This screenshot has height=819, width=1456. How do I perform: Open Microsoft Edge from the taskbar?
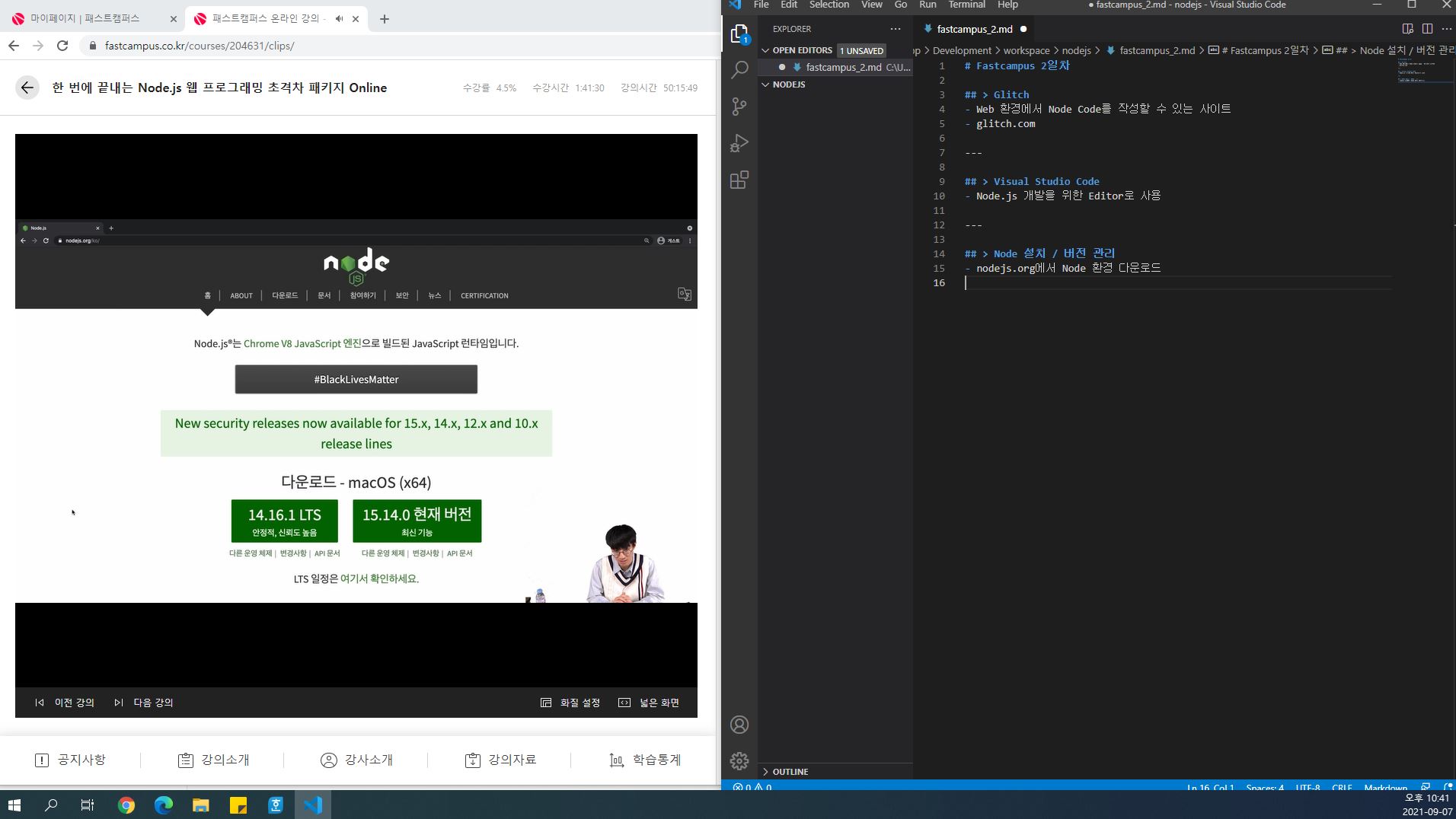tap(164, 805)
